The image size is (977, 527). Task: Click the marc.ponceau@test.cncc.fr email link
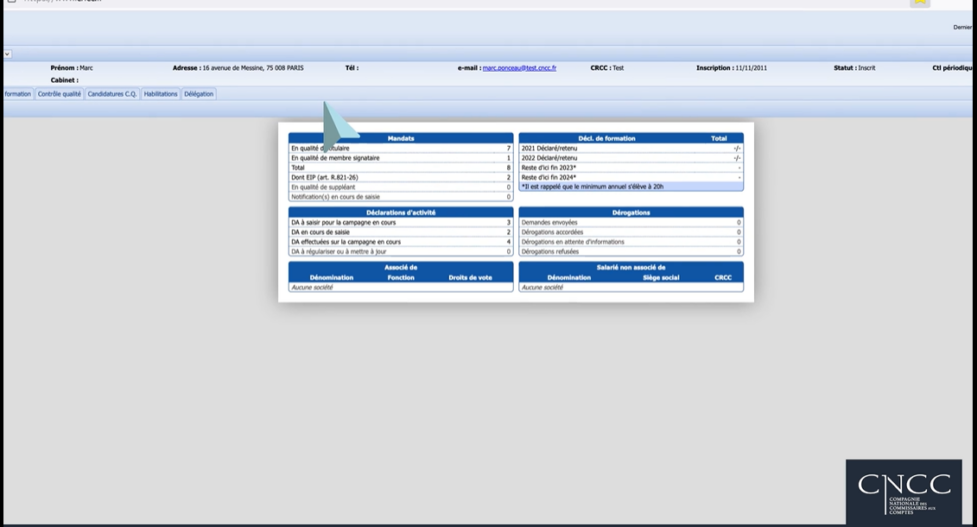pos(519,68)
